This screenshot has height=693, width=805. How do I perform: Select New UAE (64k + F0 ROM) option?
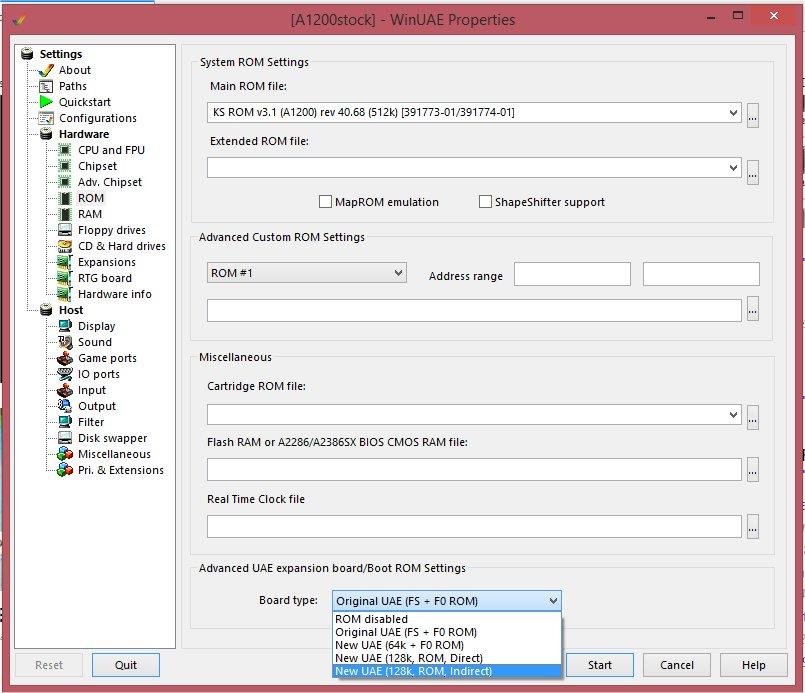pos(447,645)
